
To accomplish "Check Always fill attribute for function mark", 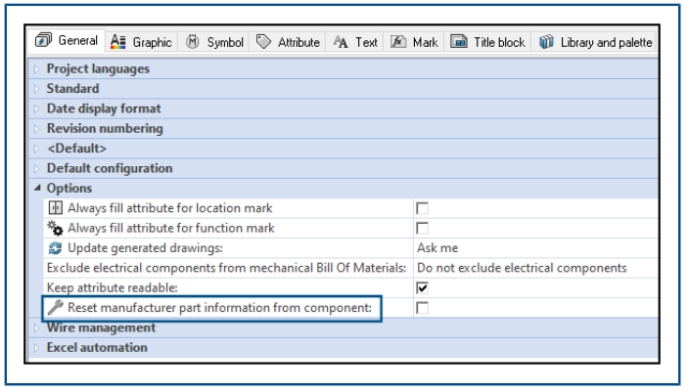I will click(422, 228).
